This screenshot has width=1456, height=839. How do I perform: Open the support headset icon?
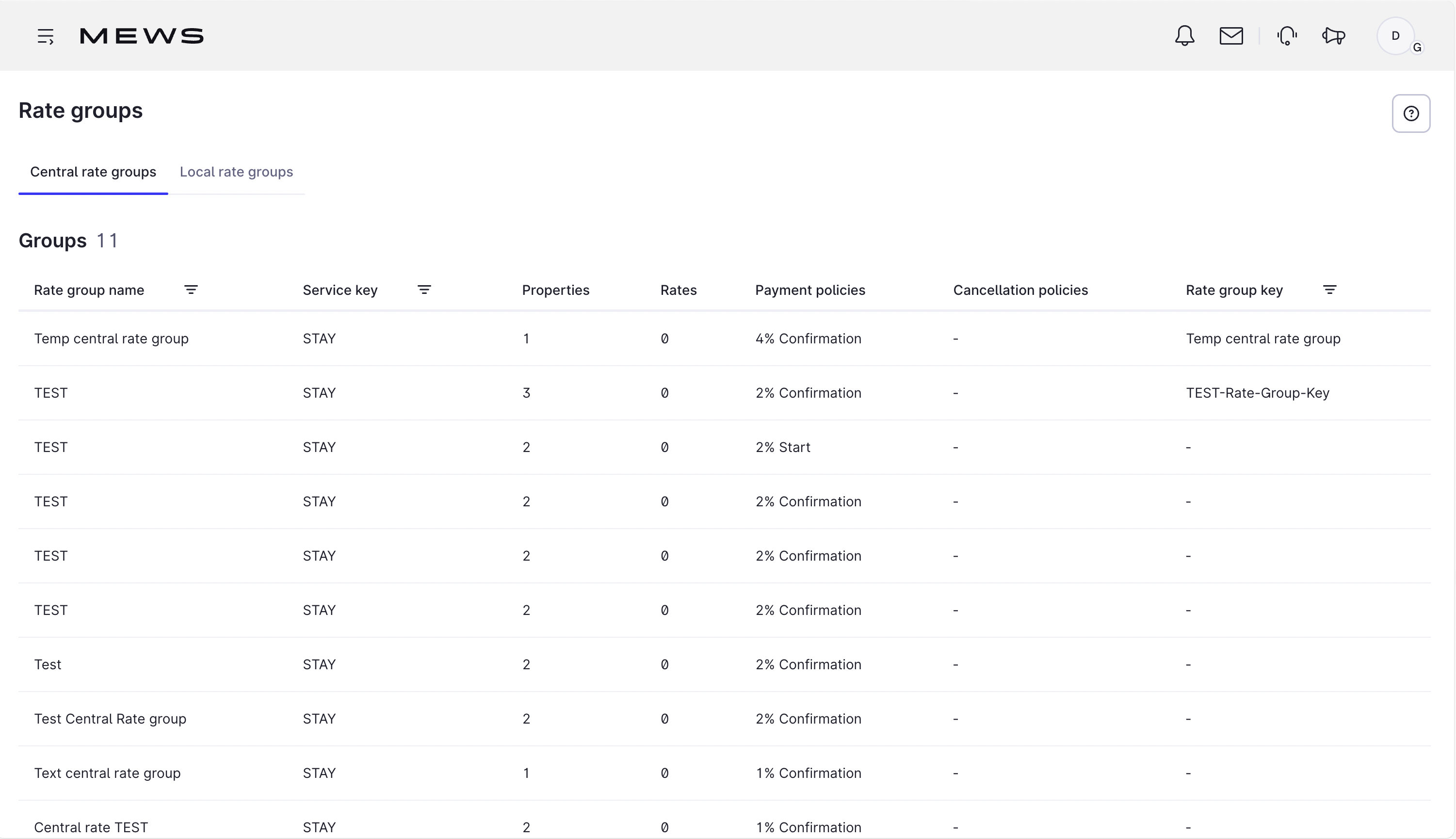coord(1287,36)
